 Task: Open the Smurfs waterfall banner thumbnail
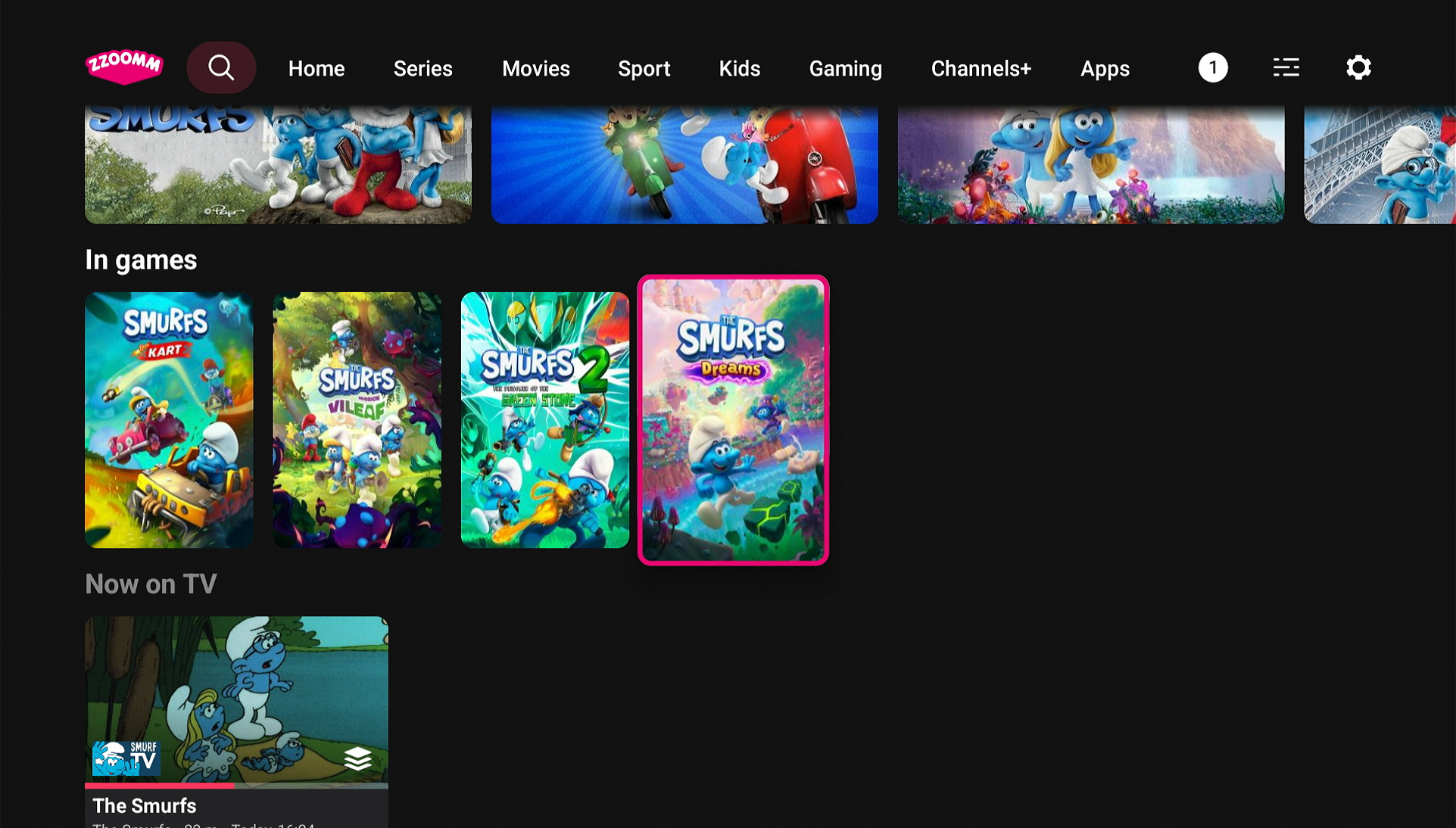click(x=1091, y=164)
